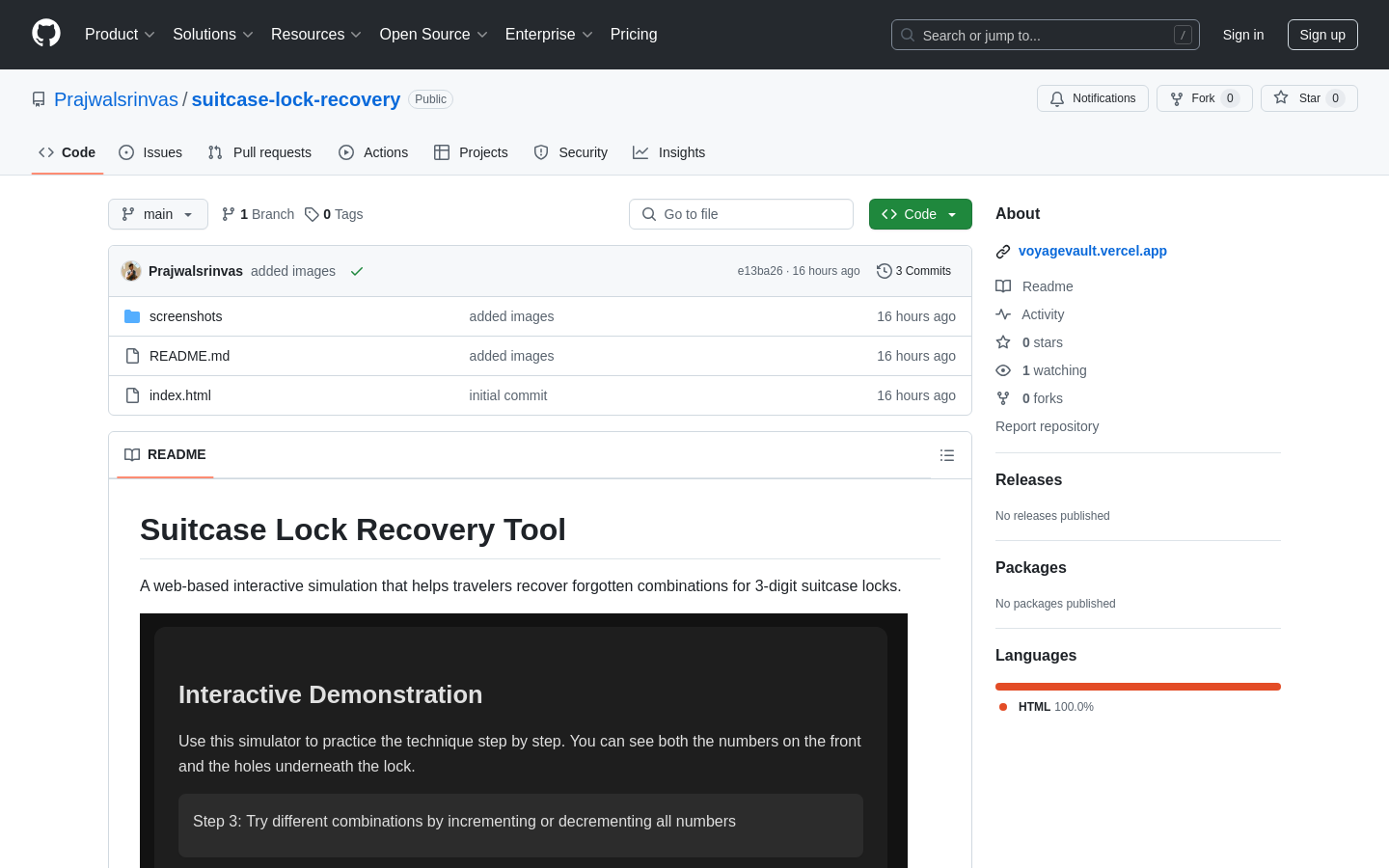This screenshot has width=1389, height=868.
Task: Open the README.md file
Action: point(190,356)
